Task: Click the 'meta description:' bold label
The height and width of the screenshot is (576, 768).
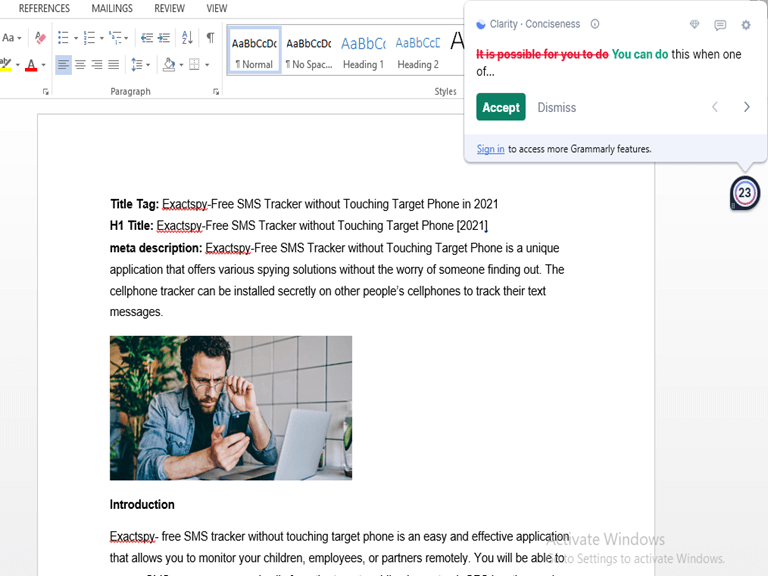Action: point(156,248)
